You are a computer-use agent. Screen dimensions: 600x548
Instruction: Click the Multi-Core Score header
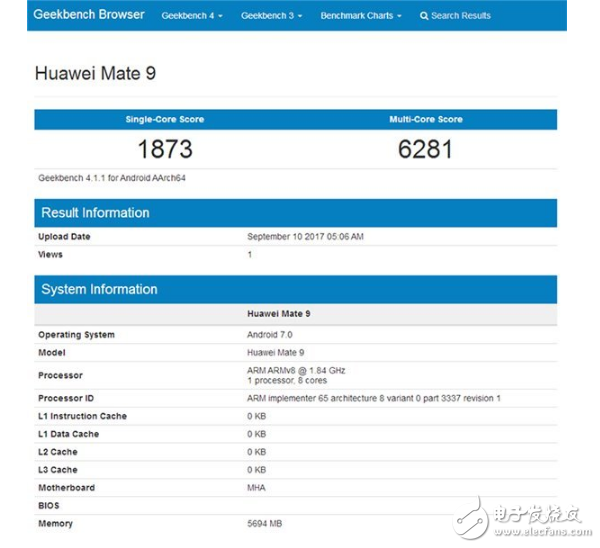click(x=425, y=119)
